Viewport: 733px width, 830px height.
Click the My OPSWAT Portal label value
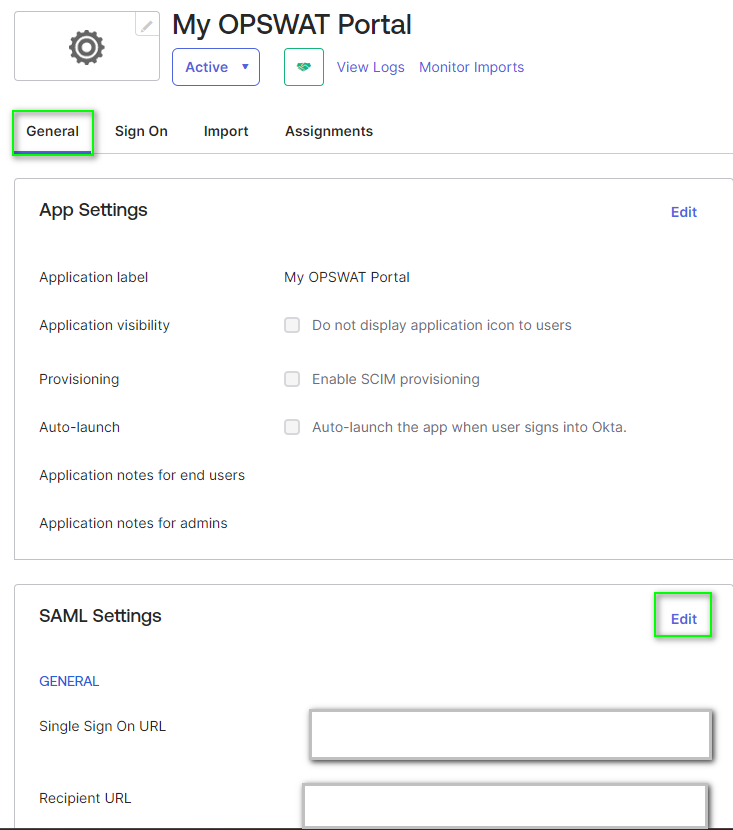(x=347, y=277)
